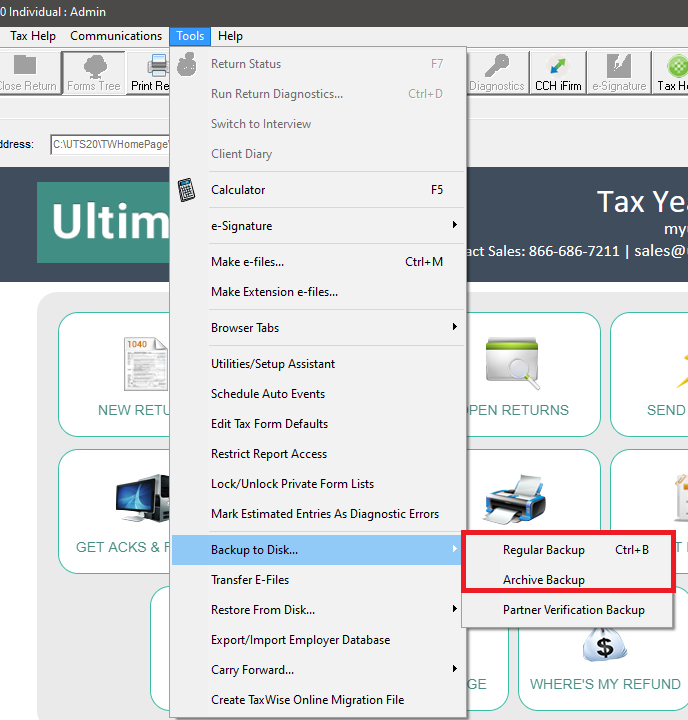Click the Calculator icon in the Tools menu

click(187, 190)
